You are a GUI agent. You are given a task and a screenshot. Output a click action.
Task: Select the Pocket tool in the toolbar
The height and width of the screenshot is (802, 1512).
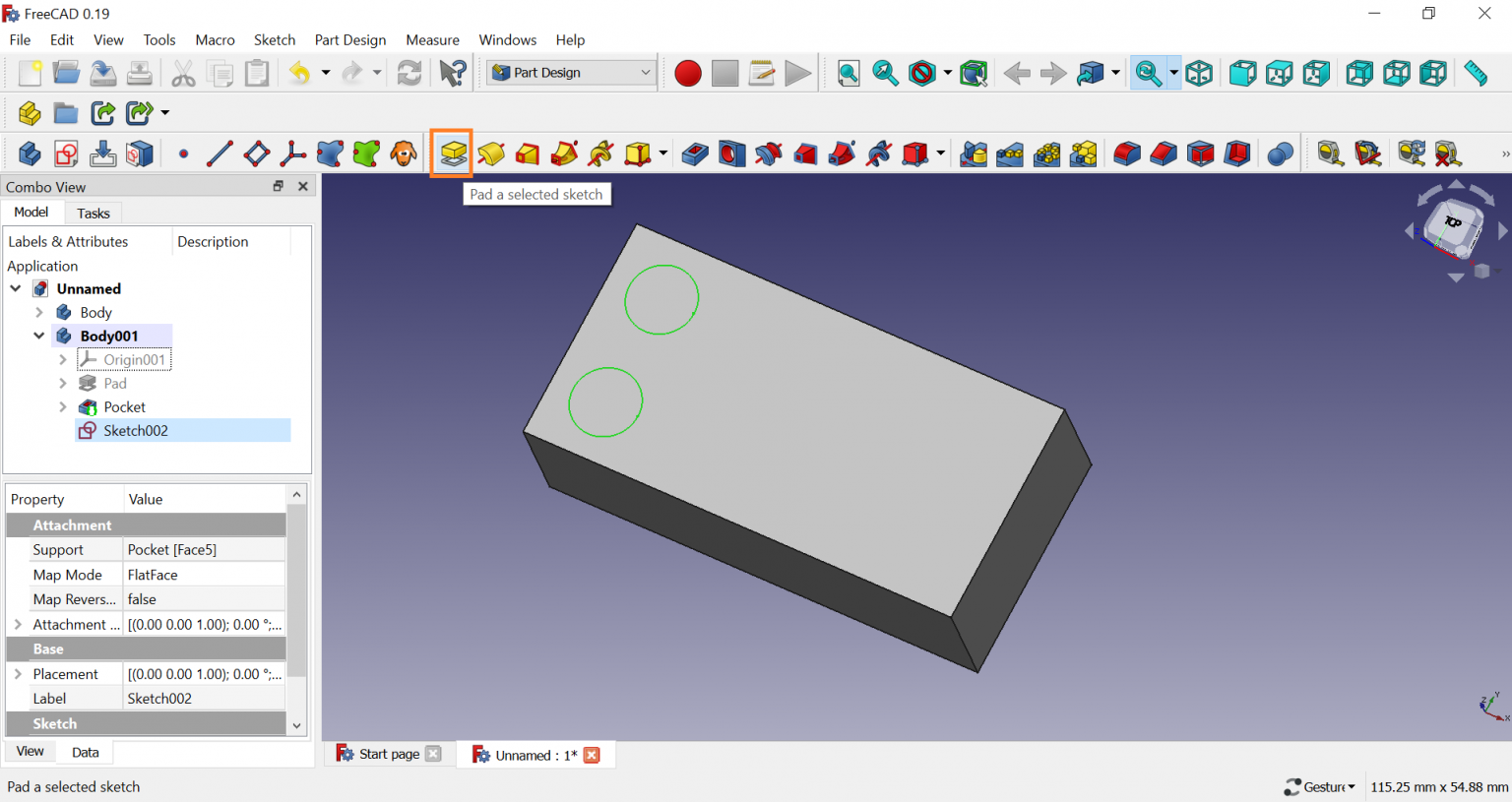pyautogui.click(x=695, y=154)
